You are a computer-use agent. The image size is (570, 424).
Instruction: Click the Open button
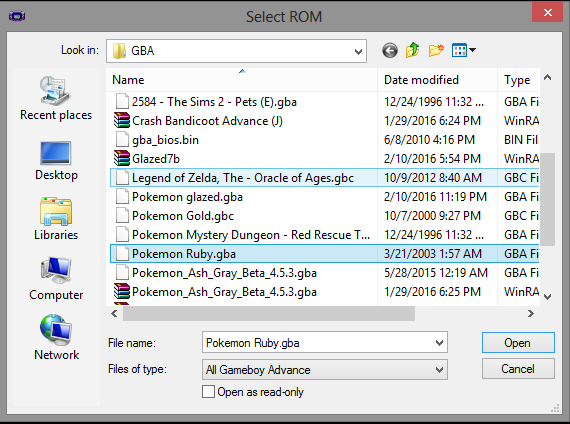click(518, 343)
